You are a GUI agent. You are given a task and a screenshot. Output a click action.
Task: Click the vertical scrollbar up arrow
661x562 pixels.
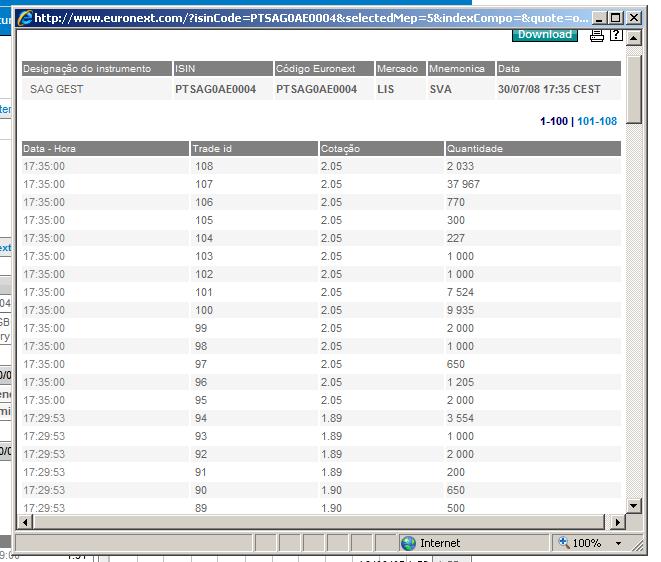pos(634,38)
